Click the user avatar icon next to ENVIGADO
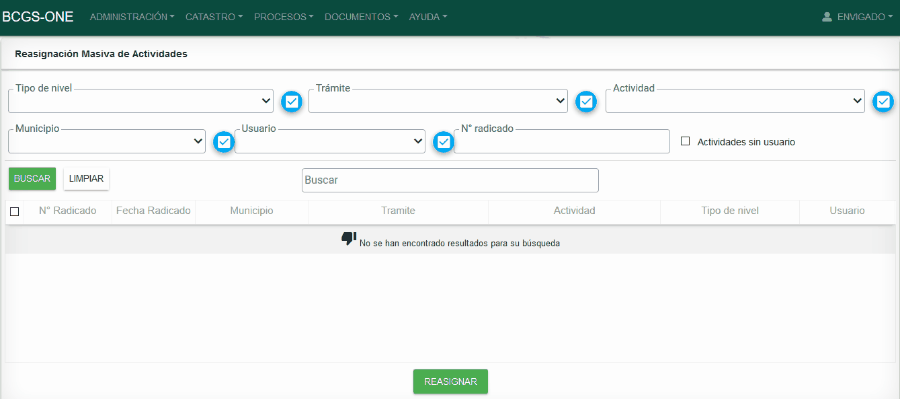The image size is (900, 399). (827, 17)
